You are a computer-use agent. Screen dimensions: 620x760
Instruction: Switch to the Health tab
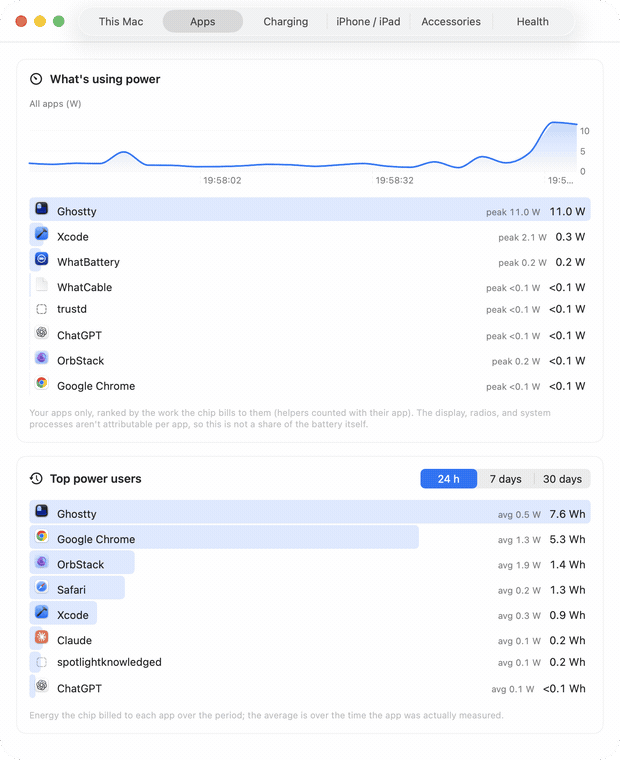(x=532, y=22)
